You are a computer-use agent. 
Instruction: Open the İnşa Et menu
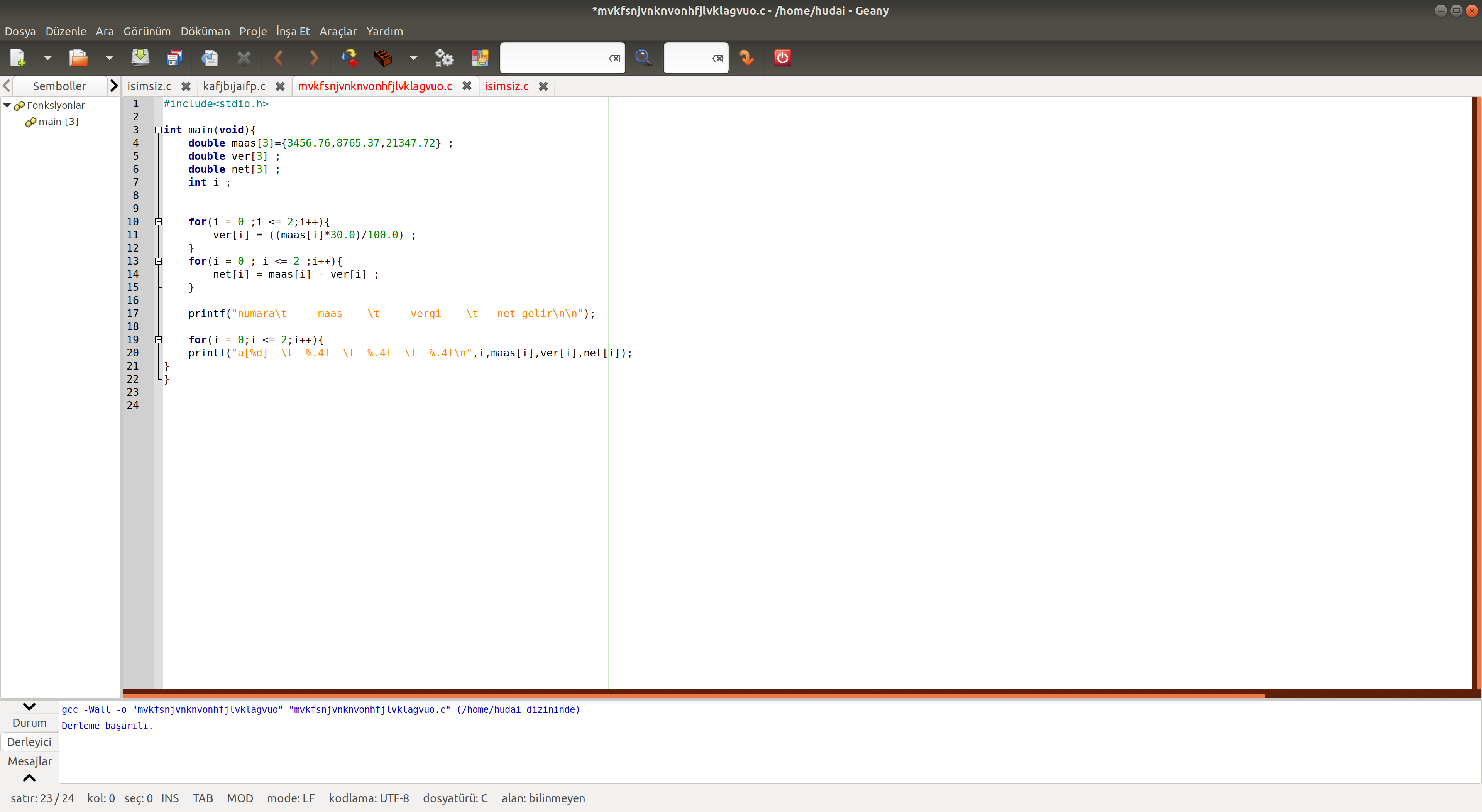pos(292,32)
